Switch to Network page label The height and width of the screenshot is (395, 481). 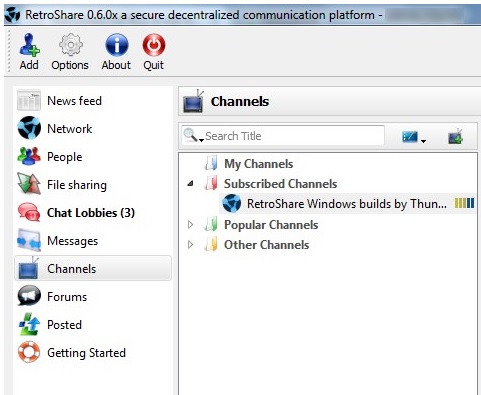(x=70, y=129)
